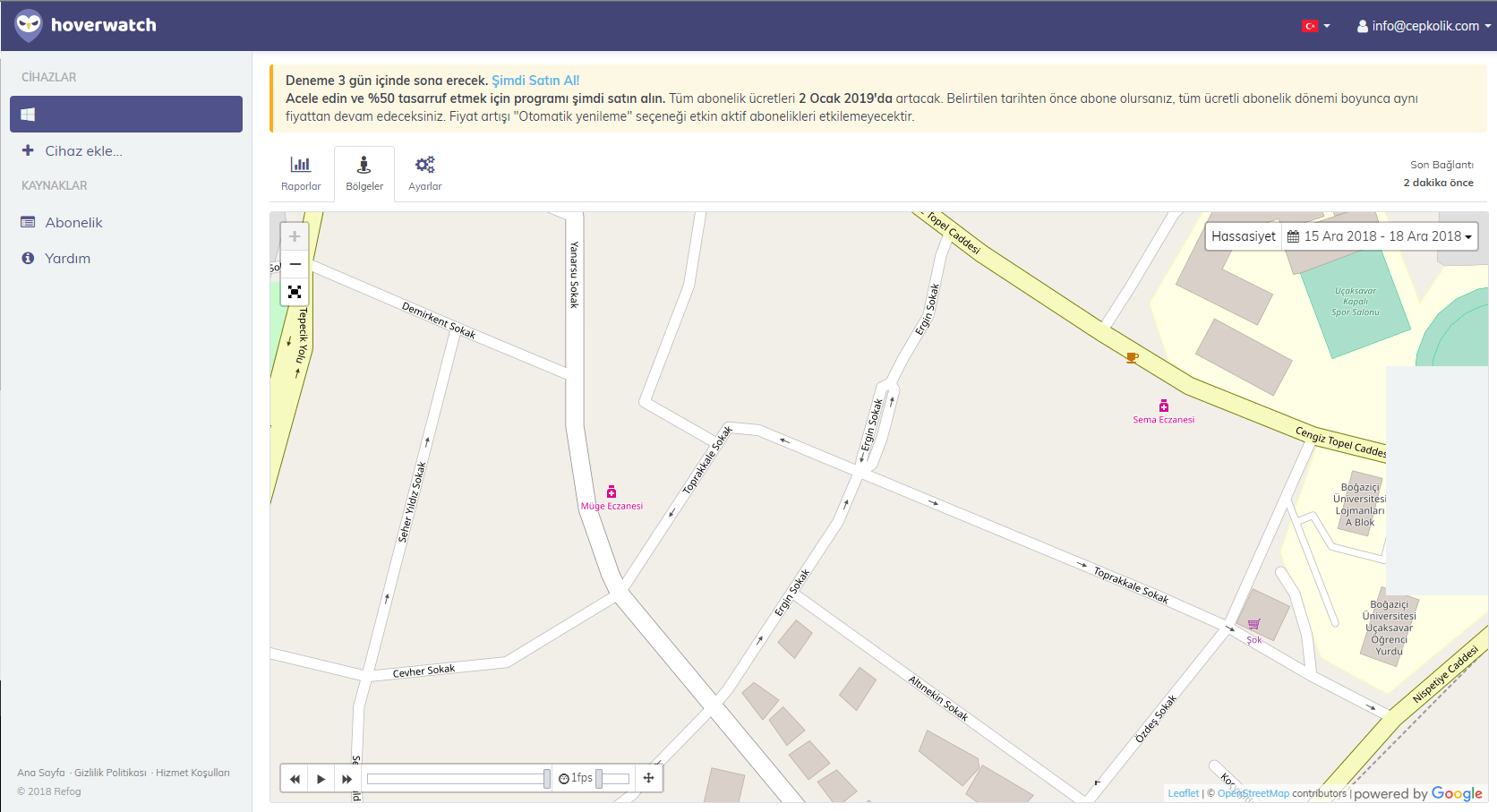Click the Uçaksavar Kapalı Spor Salonu label
The image size is (1497, 812).
(1356, 302)
